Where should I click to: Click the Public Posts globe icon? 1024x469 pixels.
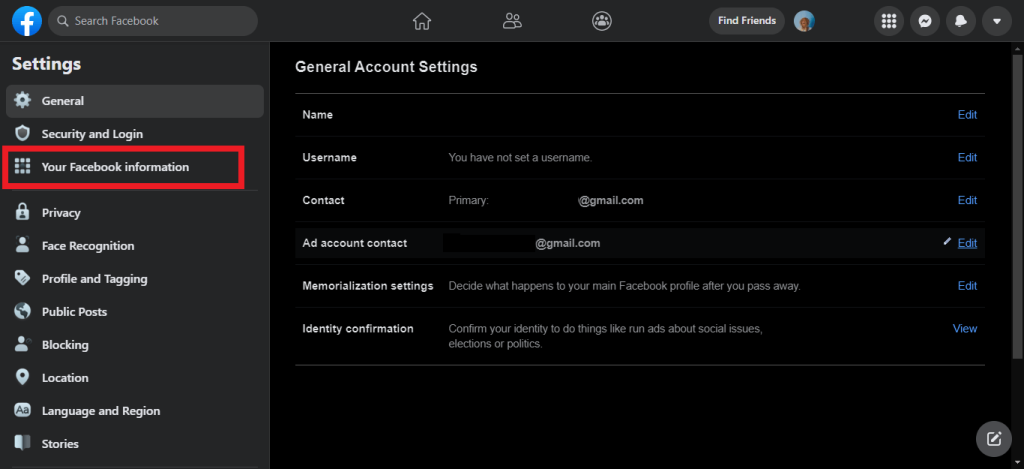point(23,311)
